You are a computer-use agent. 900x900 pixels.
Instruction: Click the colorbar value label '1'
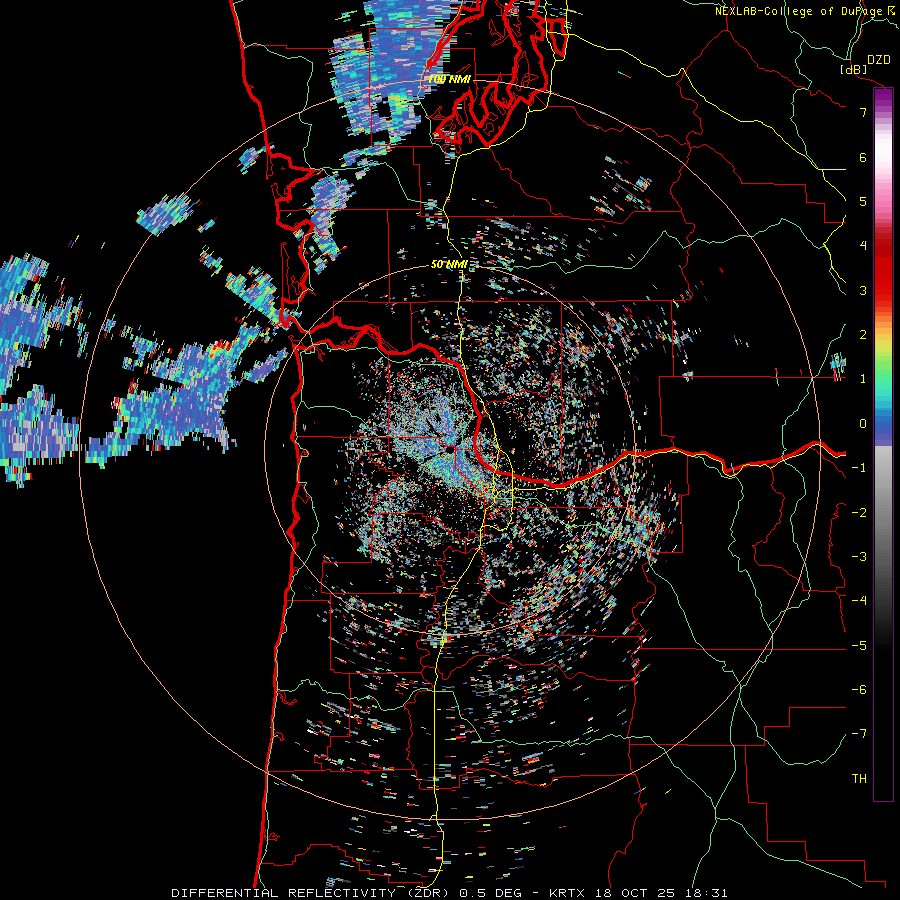(863, 379)
